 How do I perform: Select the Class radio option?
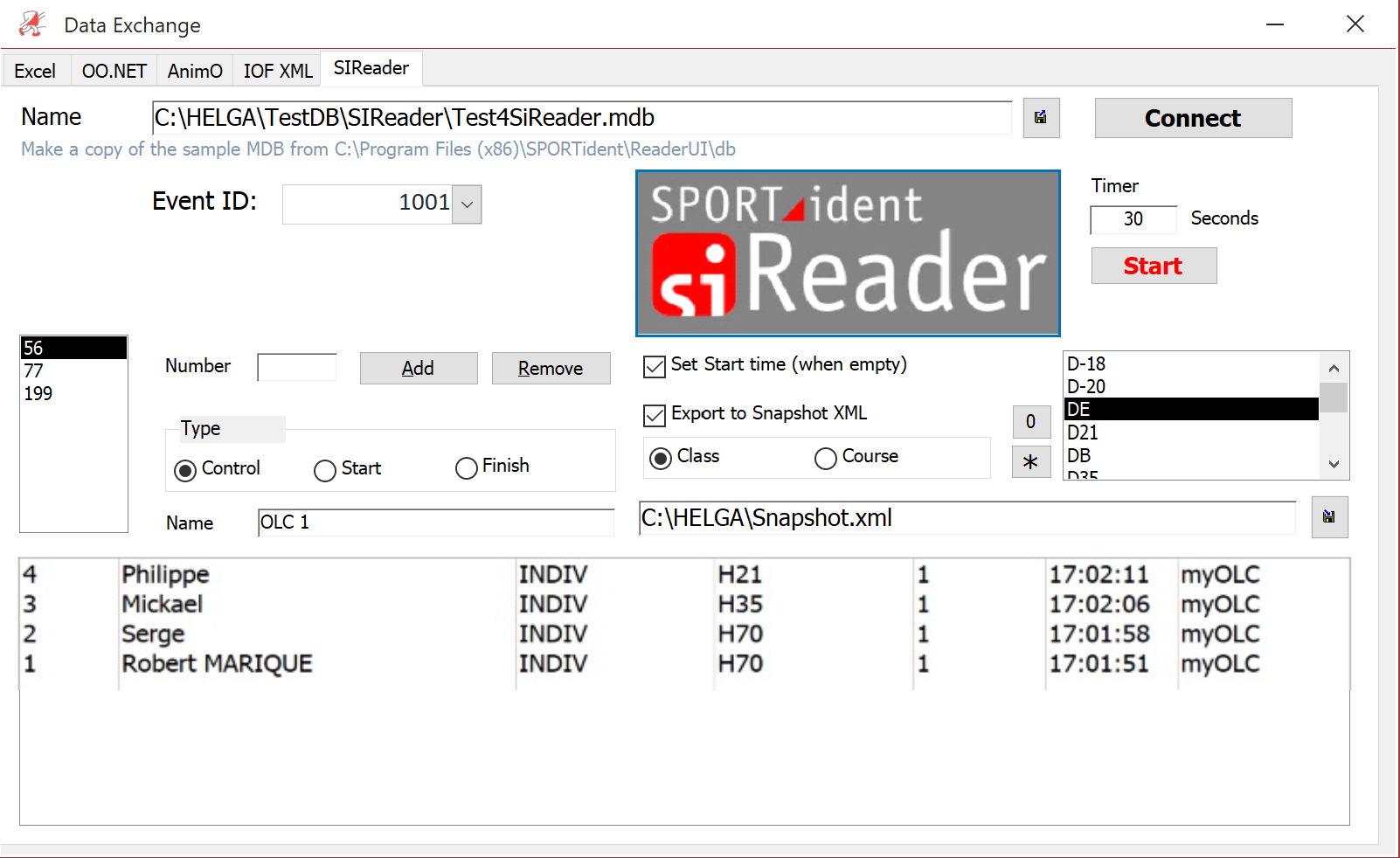pos(661,458)
